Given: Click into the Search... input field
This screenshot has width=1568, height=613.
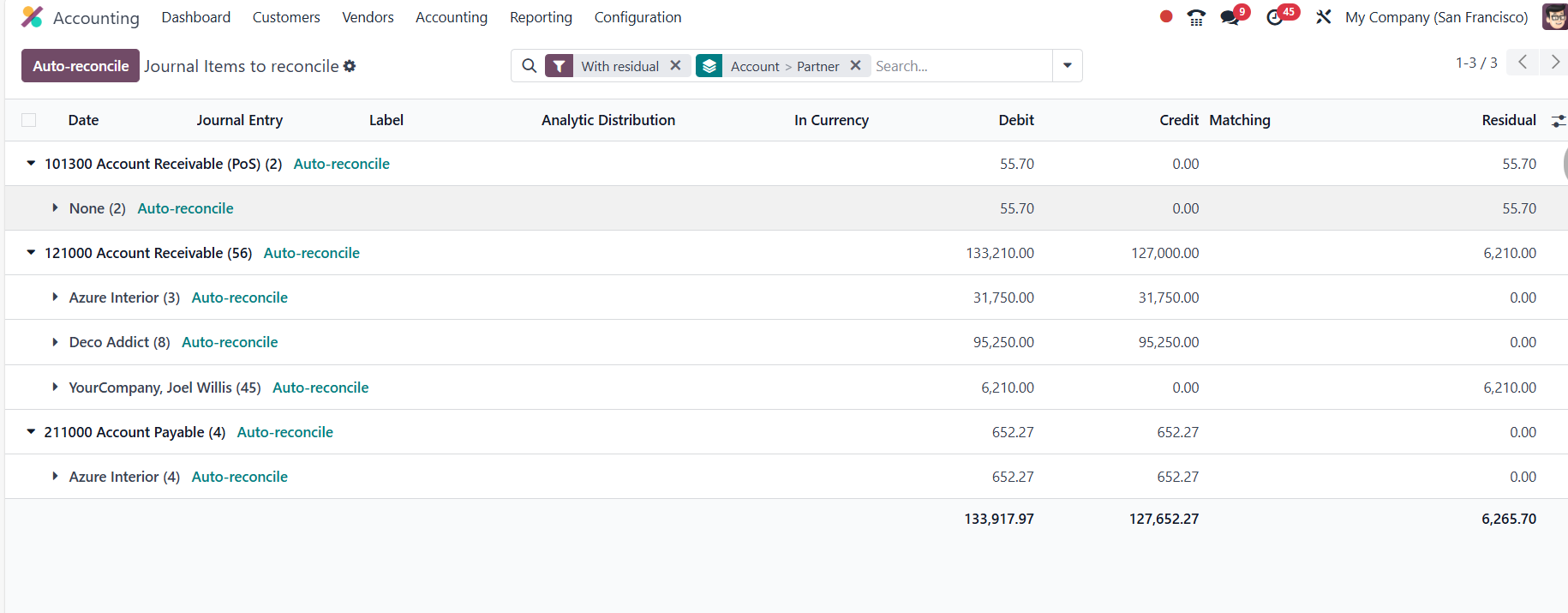Looking at the screenshot, I should pos(961,66).
